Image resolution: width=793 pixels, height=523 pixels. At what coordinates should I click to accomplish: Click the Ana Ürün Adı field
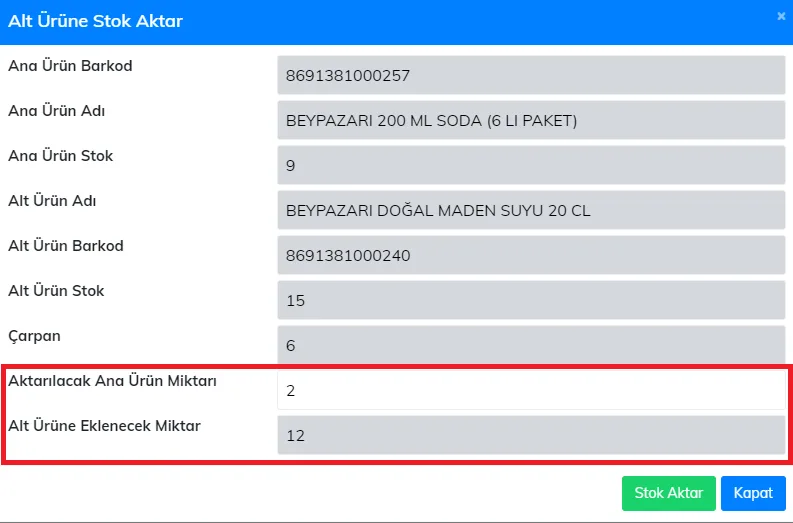pyautogui.click(x=531, y=120)
